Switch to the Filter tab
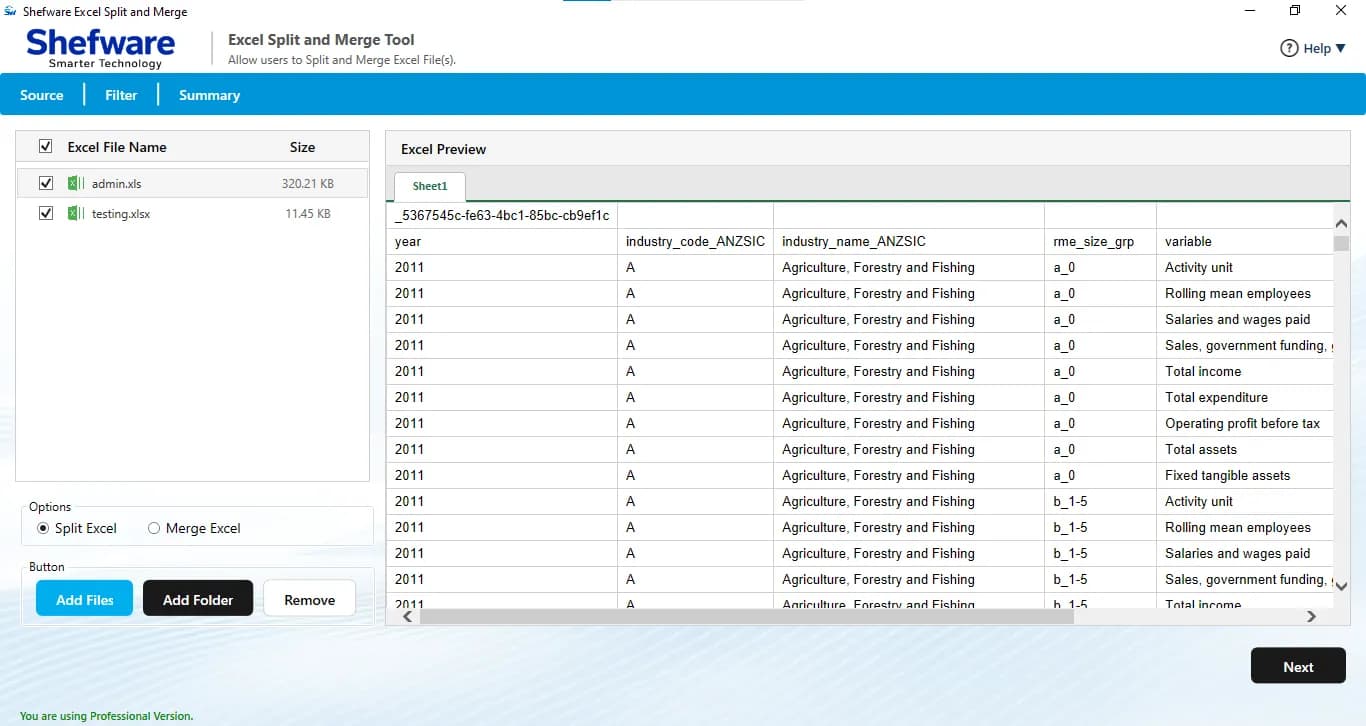Image resolution: width=1366 pixels, height=726 pixels. [x=121, y=95]
